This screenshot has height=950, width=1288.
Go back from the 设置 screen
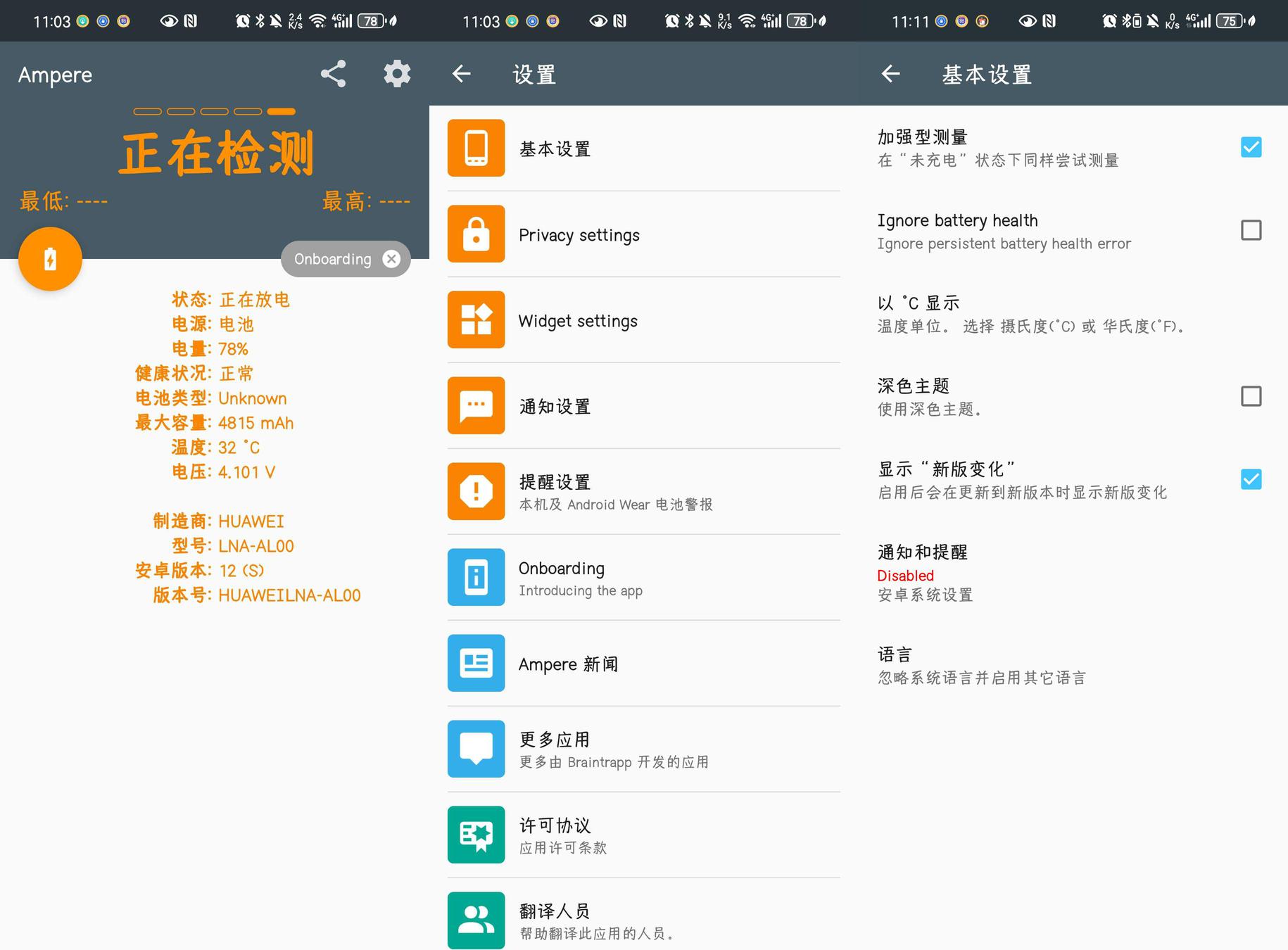(x=461, y=74)
